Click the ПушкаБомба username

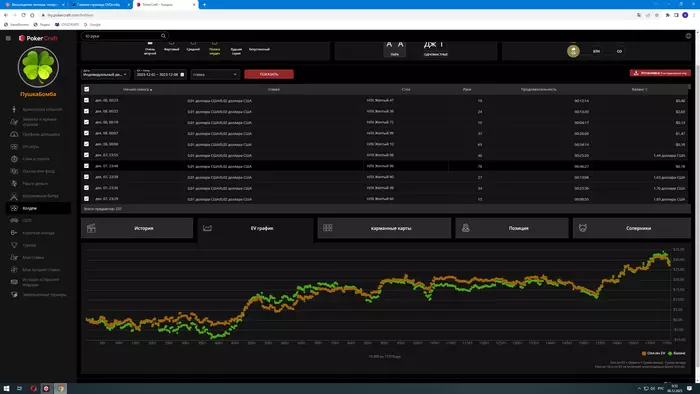[x=38, y=94]
